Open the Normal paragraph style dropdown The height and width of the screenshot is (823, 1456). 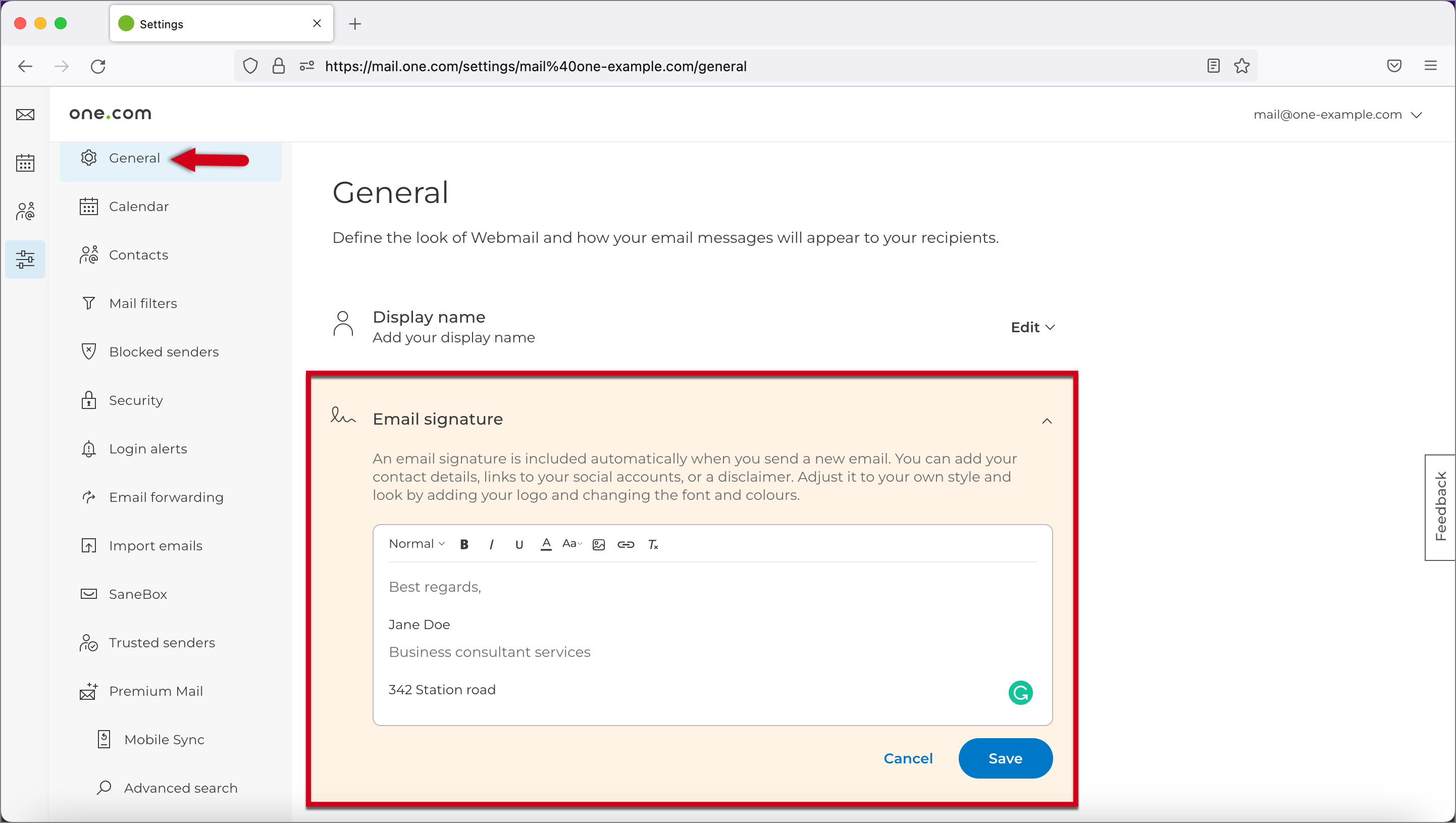tap(417, 543)
